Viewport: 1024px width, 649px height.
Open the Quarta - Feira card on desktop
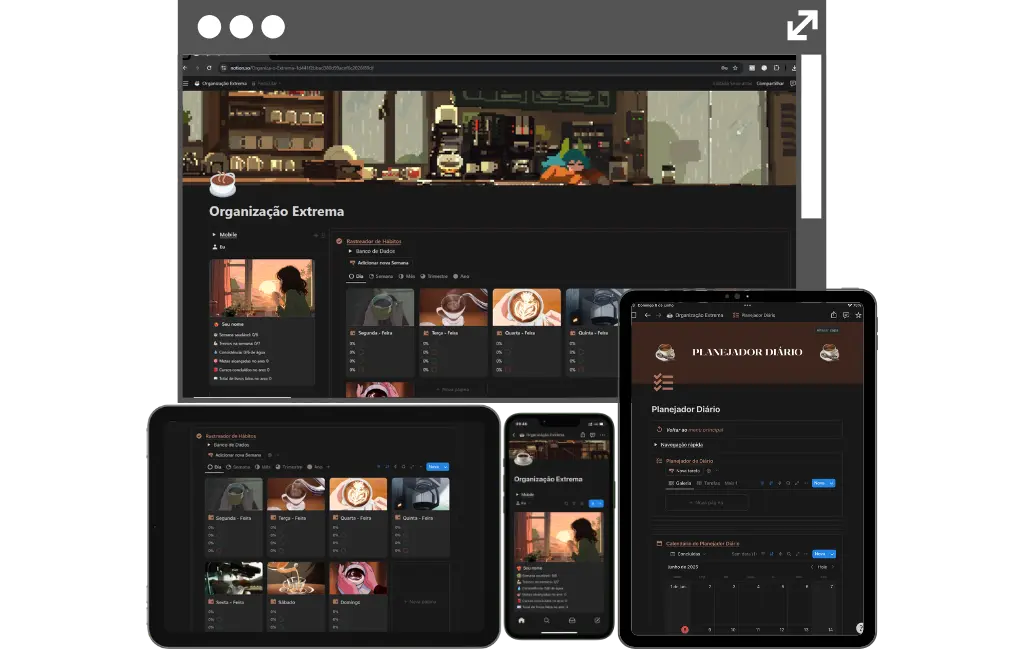[526, 332]
